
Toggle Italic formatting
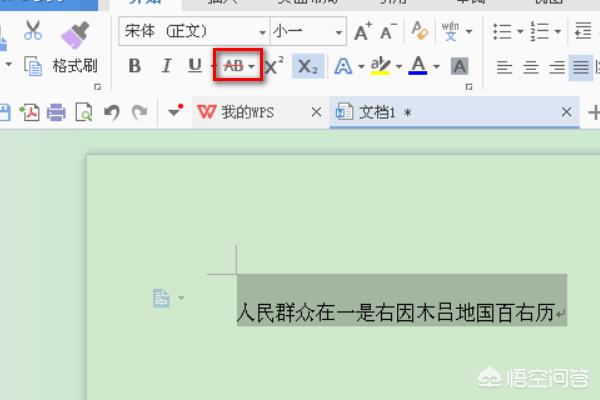tap(166, 66)
